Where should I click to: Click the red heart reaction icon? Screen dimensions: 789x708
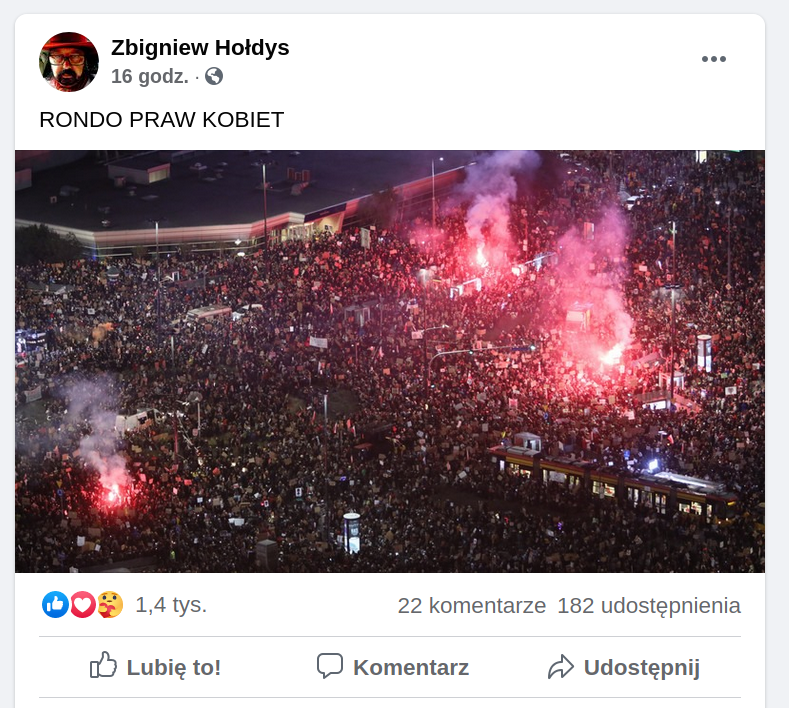83,604
